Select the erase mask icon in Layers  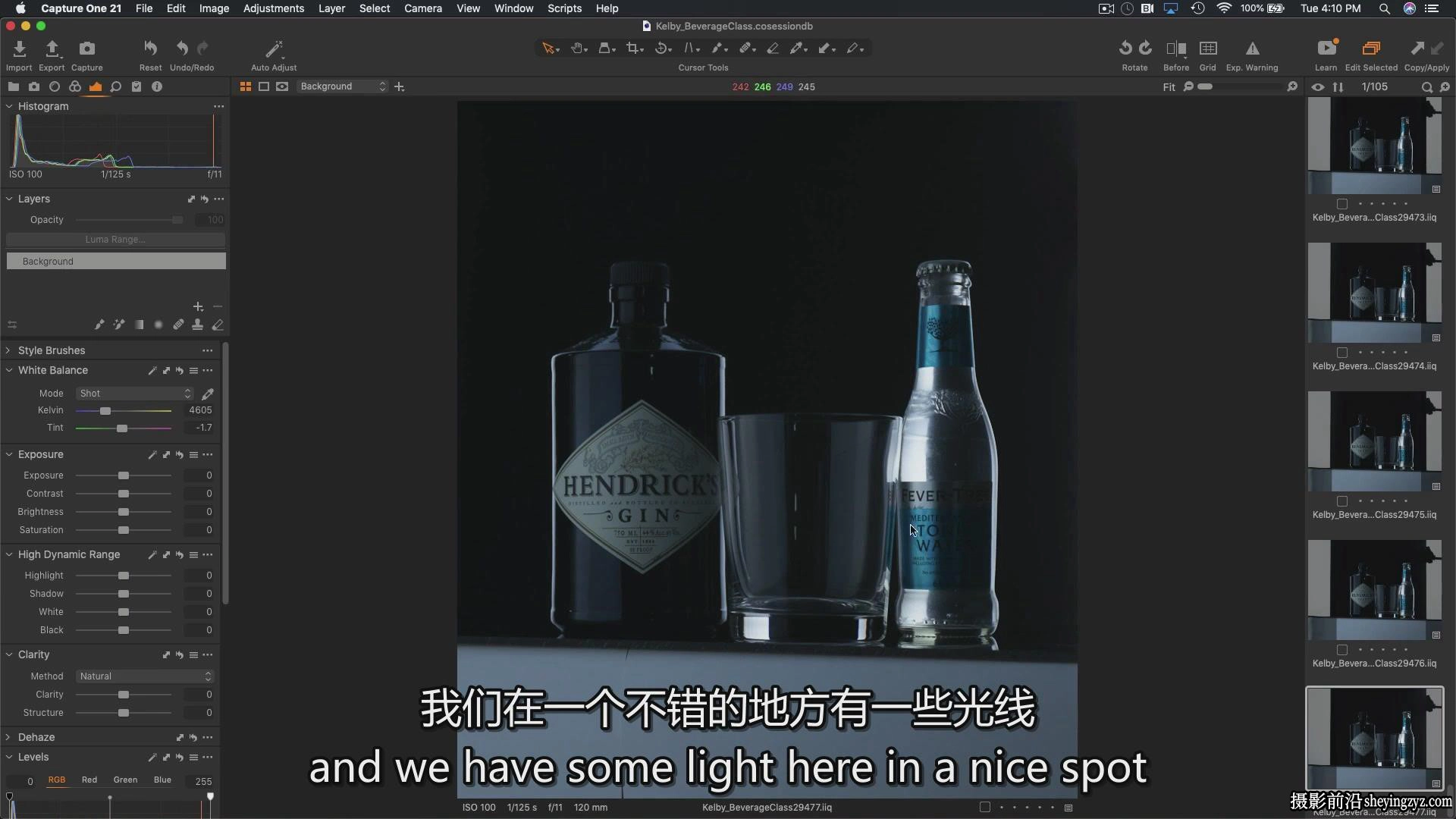point(218,325)
